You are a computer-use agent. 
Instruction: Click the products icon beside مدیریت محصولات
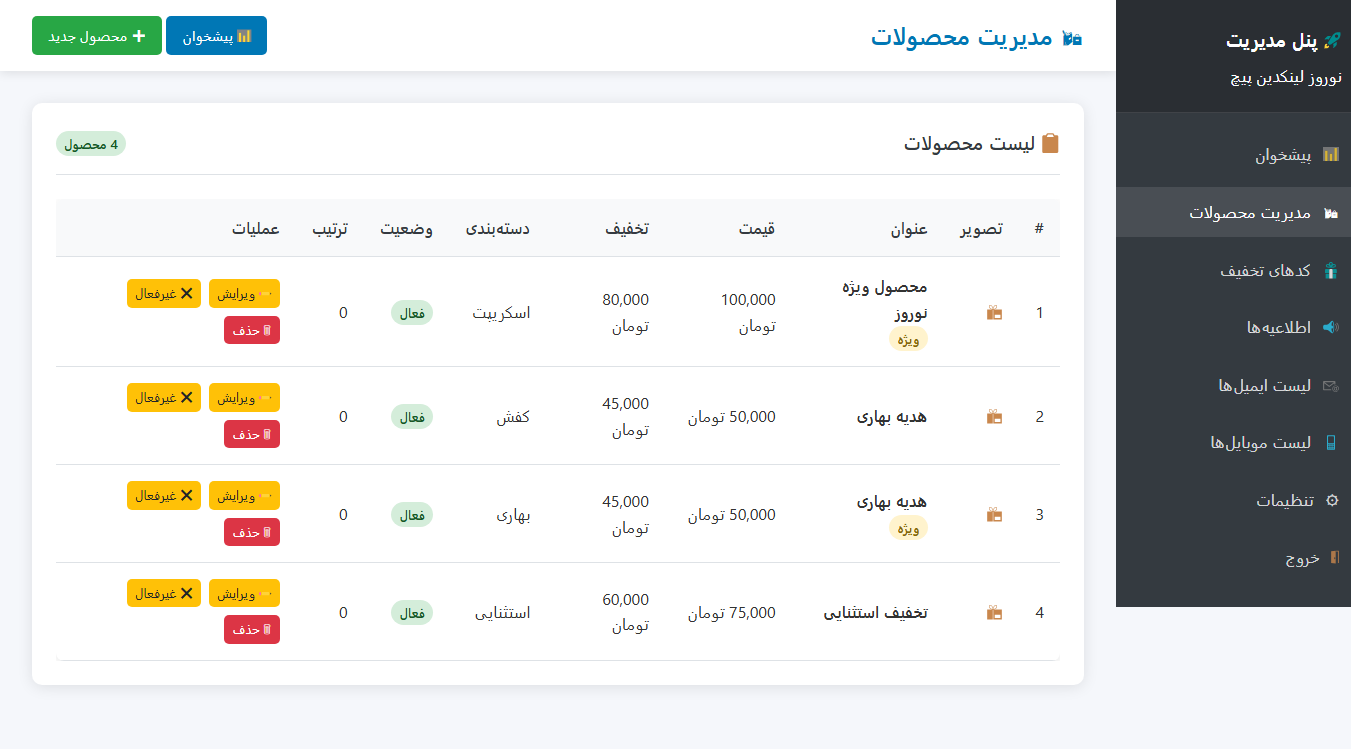click(1330, 212)
